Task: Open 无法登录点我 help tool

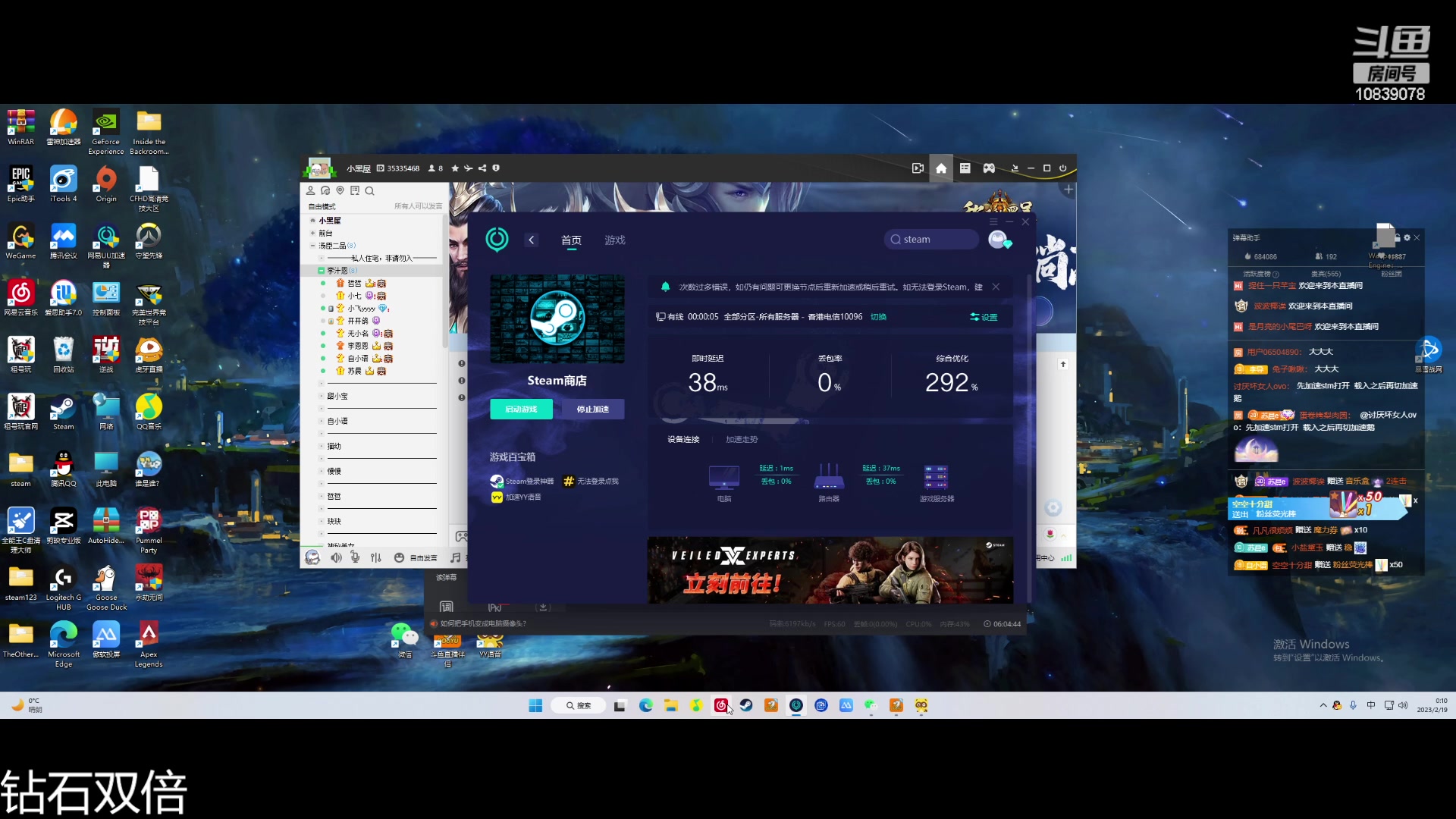Action: coord(591,481)
